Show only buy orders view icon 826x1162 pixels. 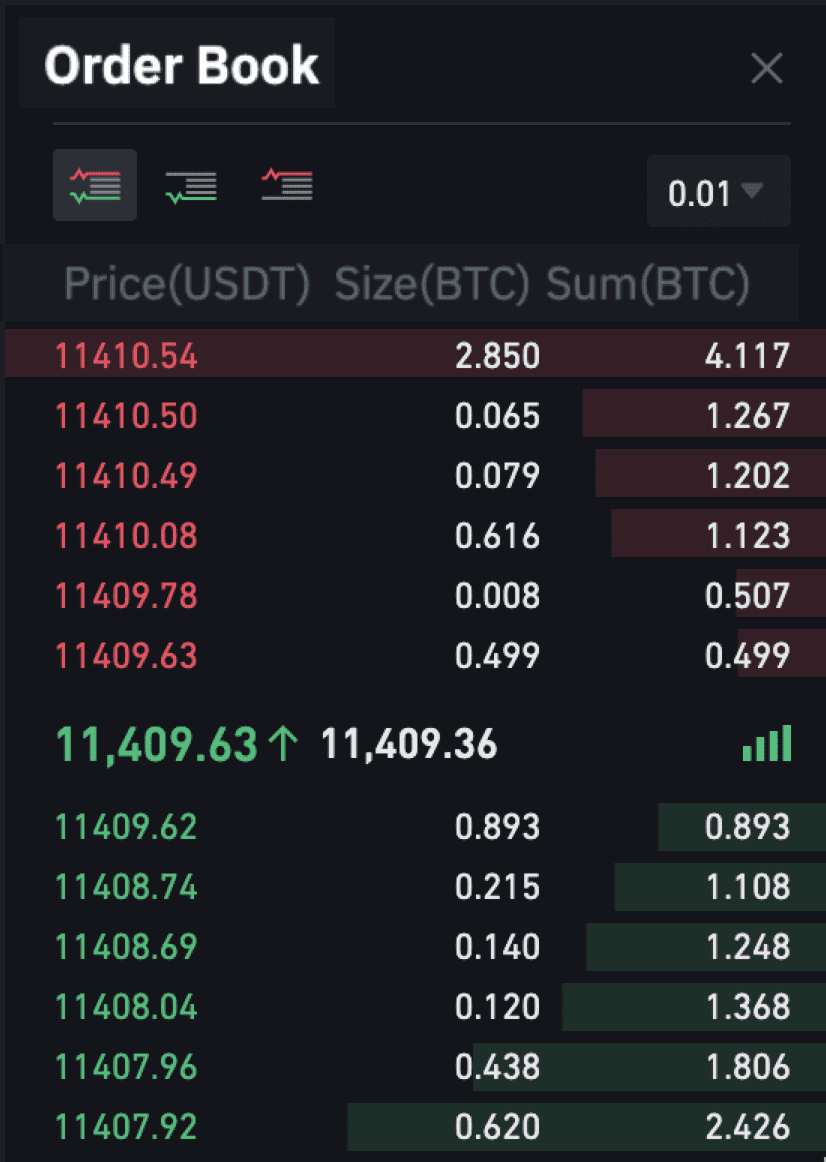(x=191, y=187)
